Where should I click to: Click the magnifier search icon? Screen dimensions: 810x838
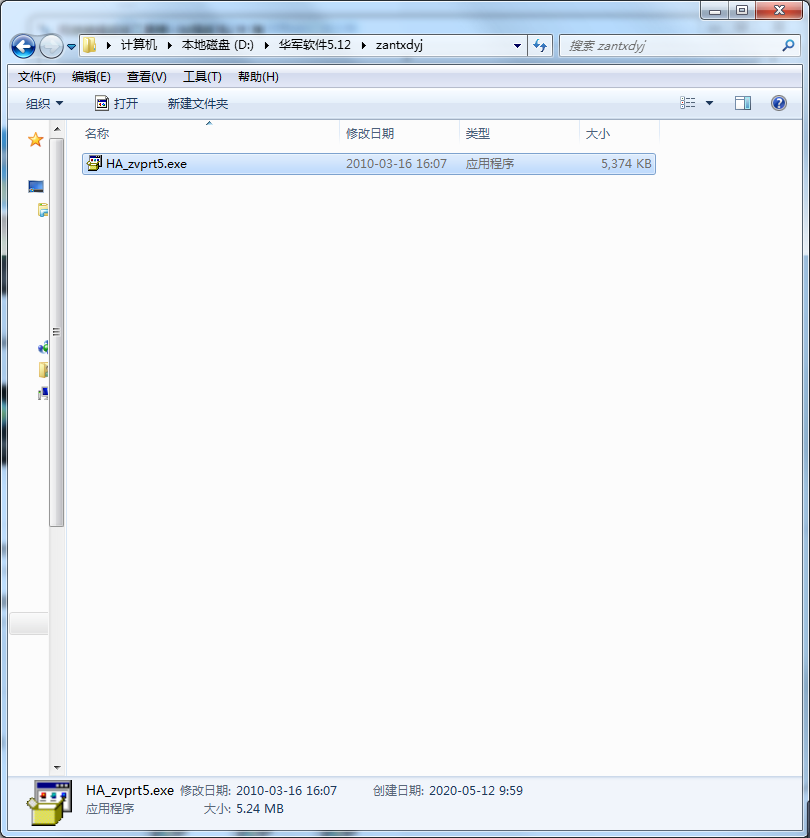(788, 46)
